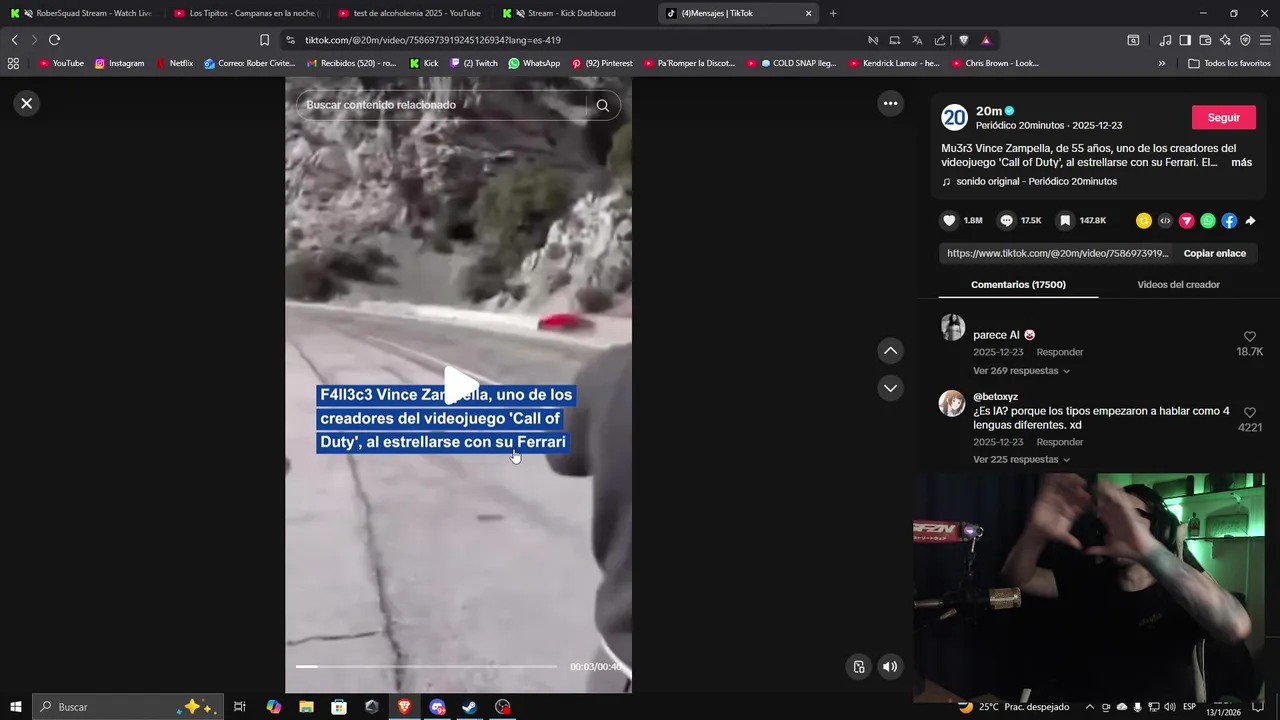Translate the page icon

[x=917, y=40]
